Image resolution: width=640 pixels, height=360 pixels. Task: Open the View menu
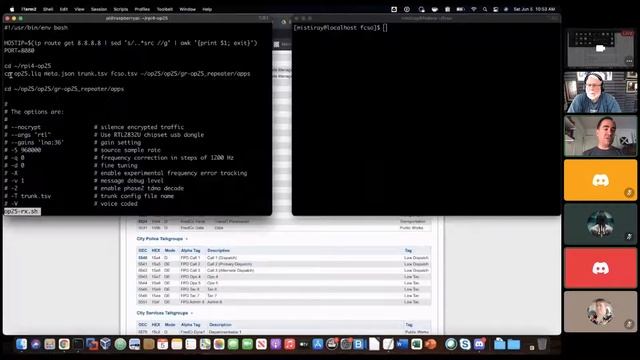(x=79, y=9)
